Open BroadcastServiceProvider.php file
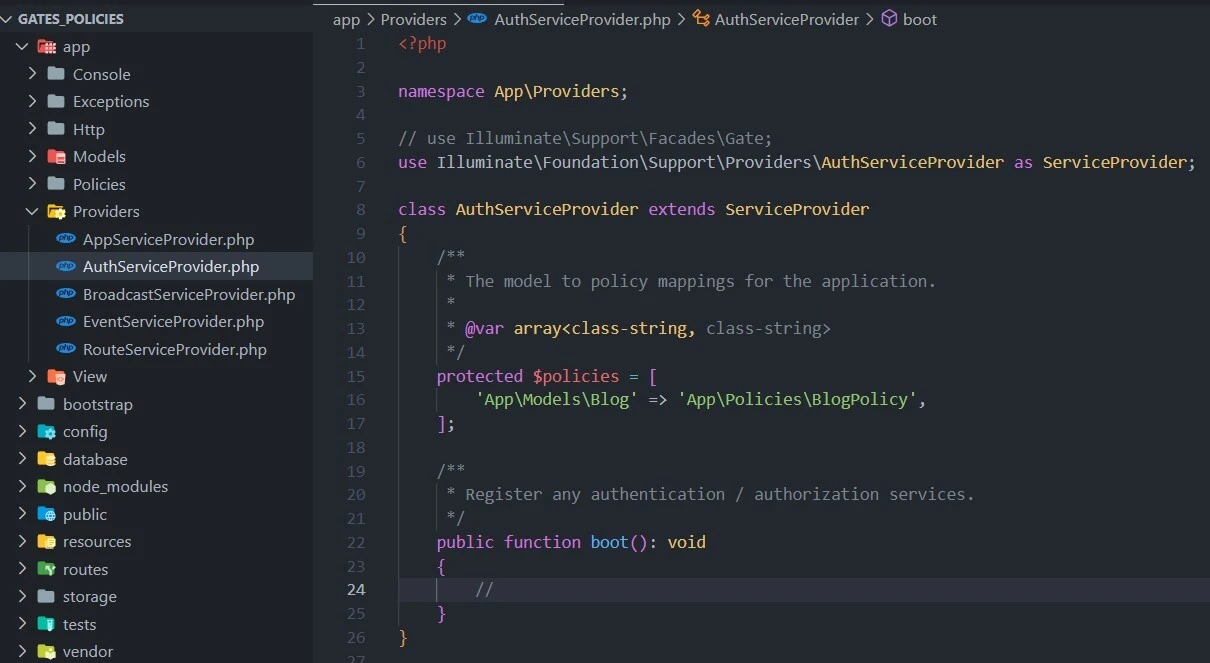Screen dimensions: 1210x663 pyautogui.click(x=189, y=295)
